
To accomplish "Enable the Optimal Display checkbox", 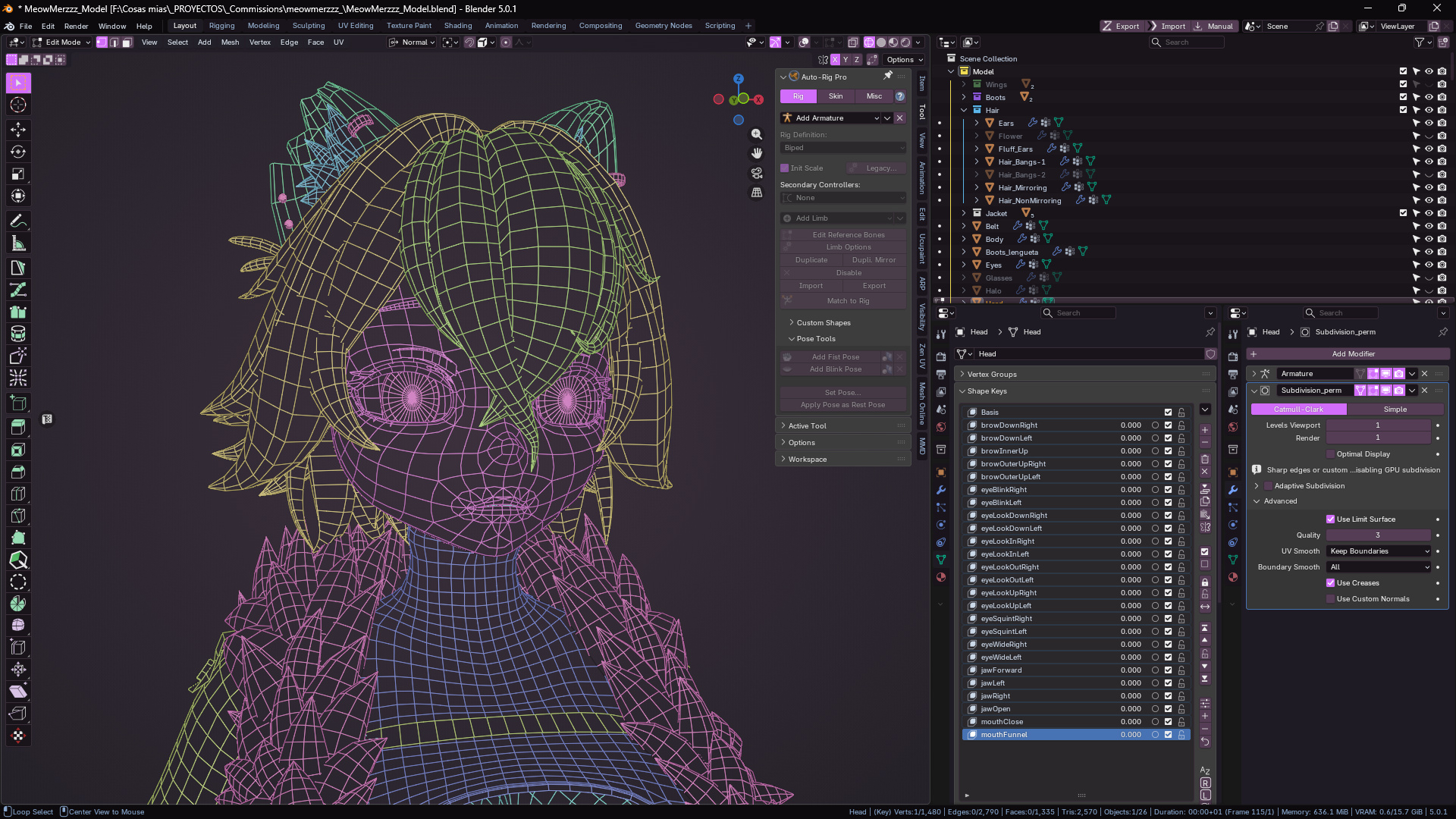I will click(x=1330, y=454).
